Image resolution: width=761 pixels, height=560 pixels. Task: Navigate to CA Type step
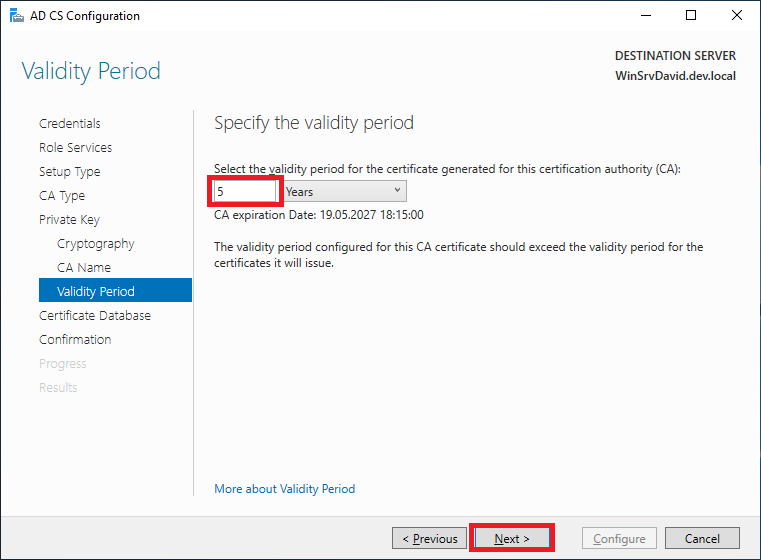(x=62, y=196)
